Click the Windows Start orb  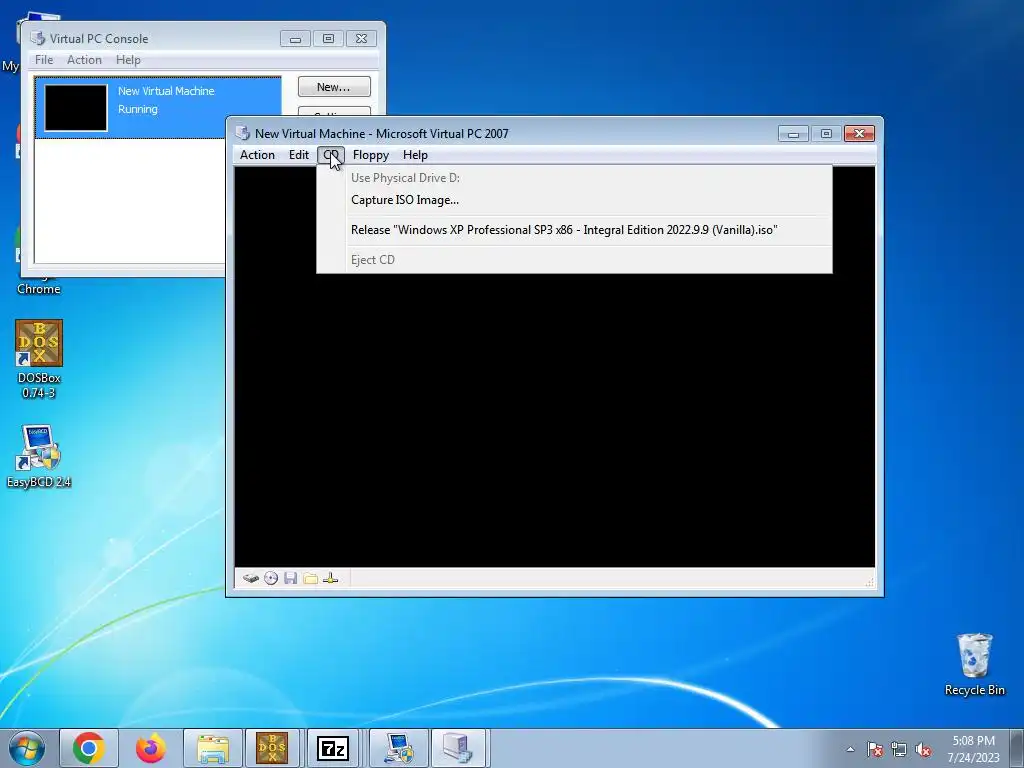tap(27, 748)
